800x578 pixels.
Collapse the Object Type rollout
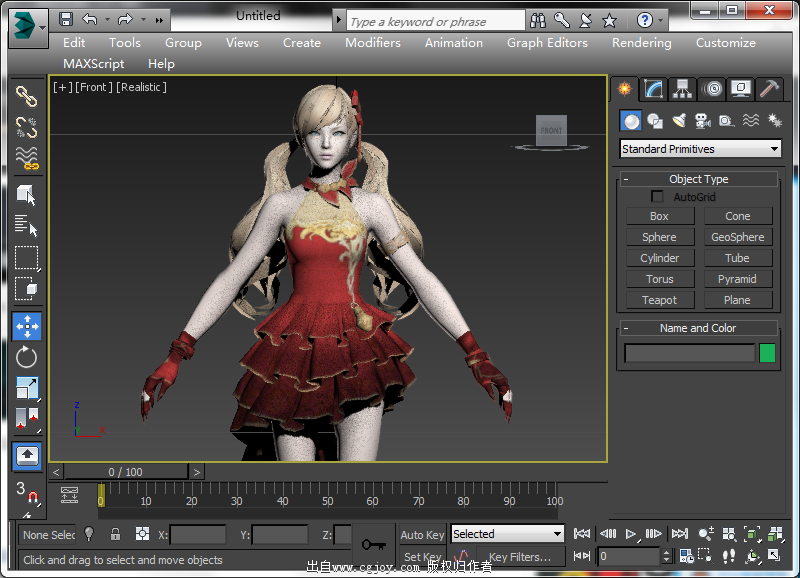tap(698, 179)
